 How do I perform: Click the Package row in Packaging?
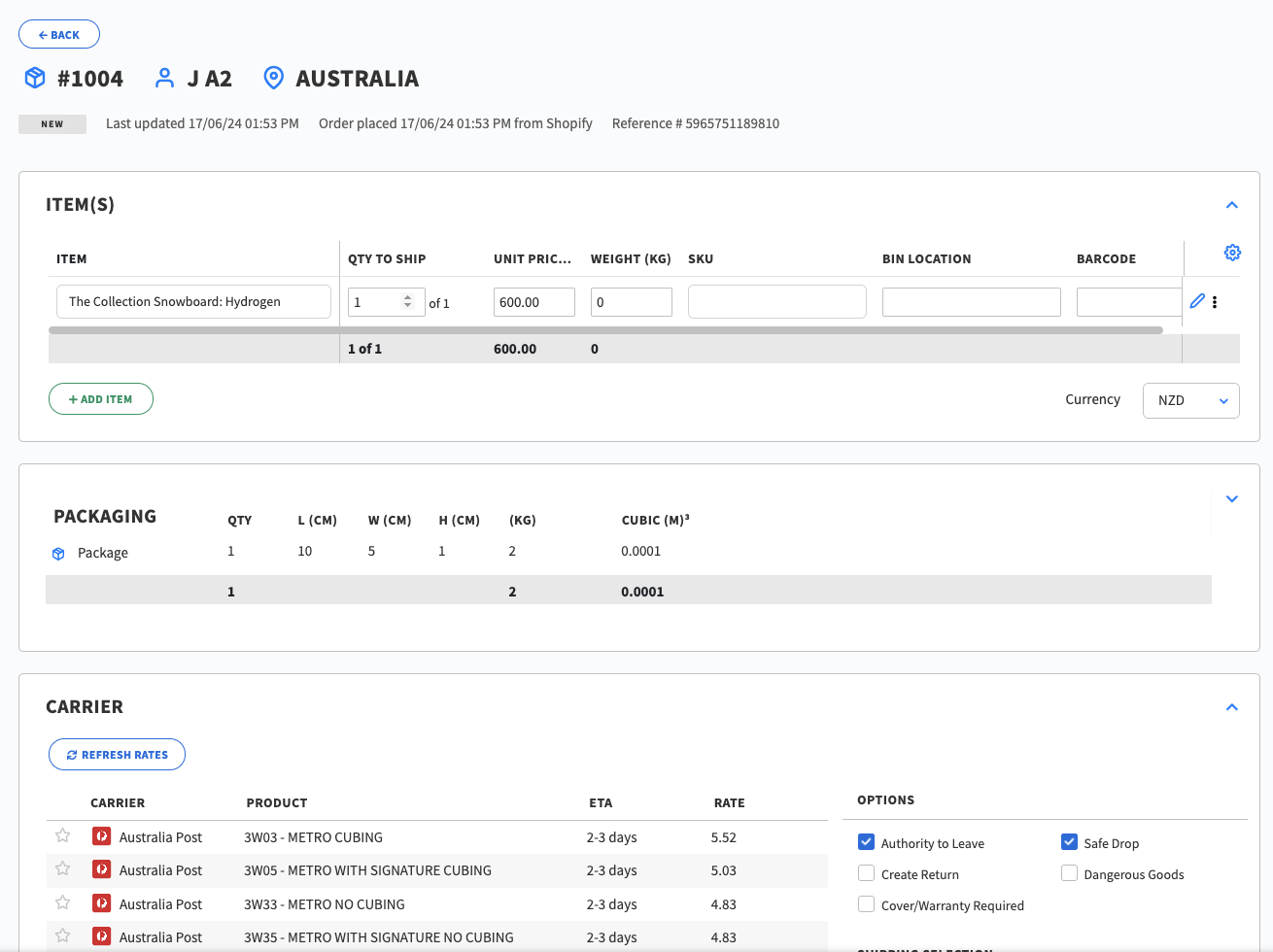[103, 553]
